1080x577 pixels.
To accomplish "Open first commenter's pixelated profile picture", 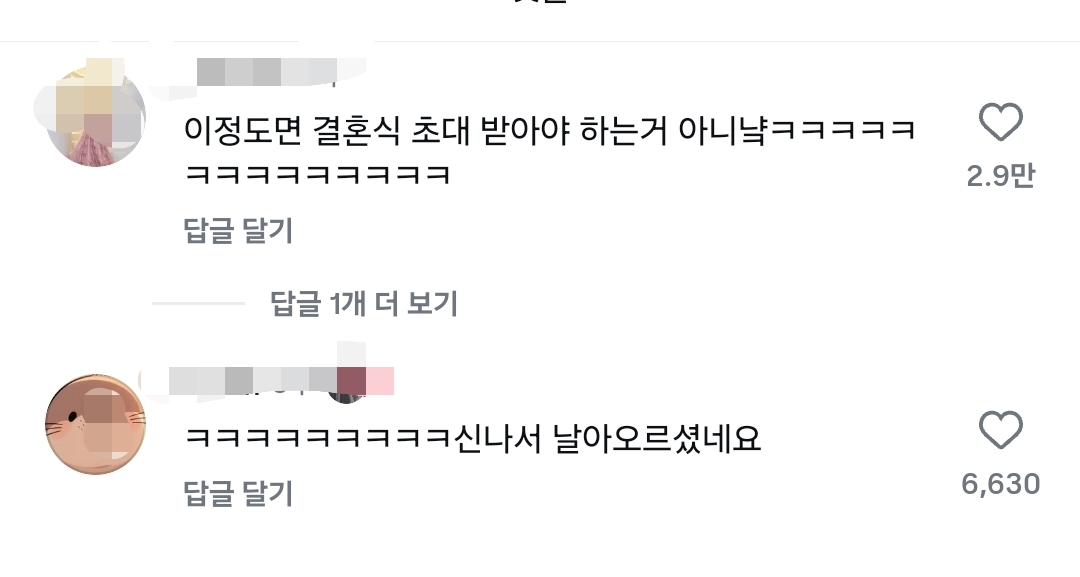I will [x=96, y=117].
